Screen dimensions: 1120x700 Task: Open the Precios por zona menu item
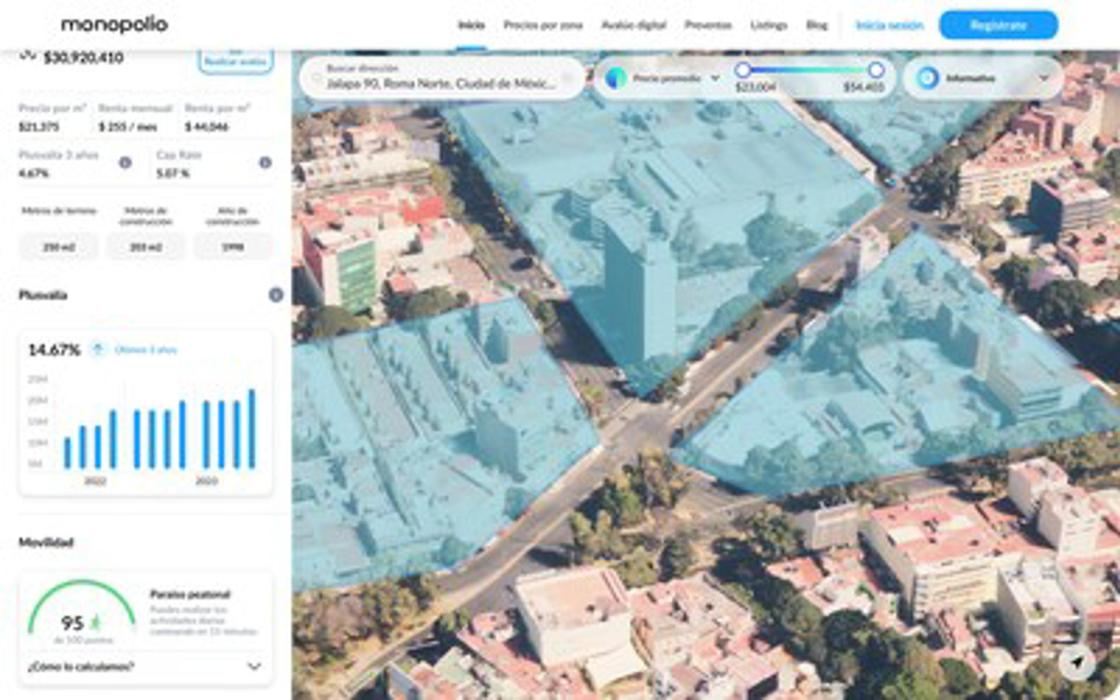point(543,25)
